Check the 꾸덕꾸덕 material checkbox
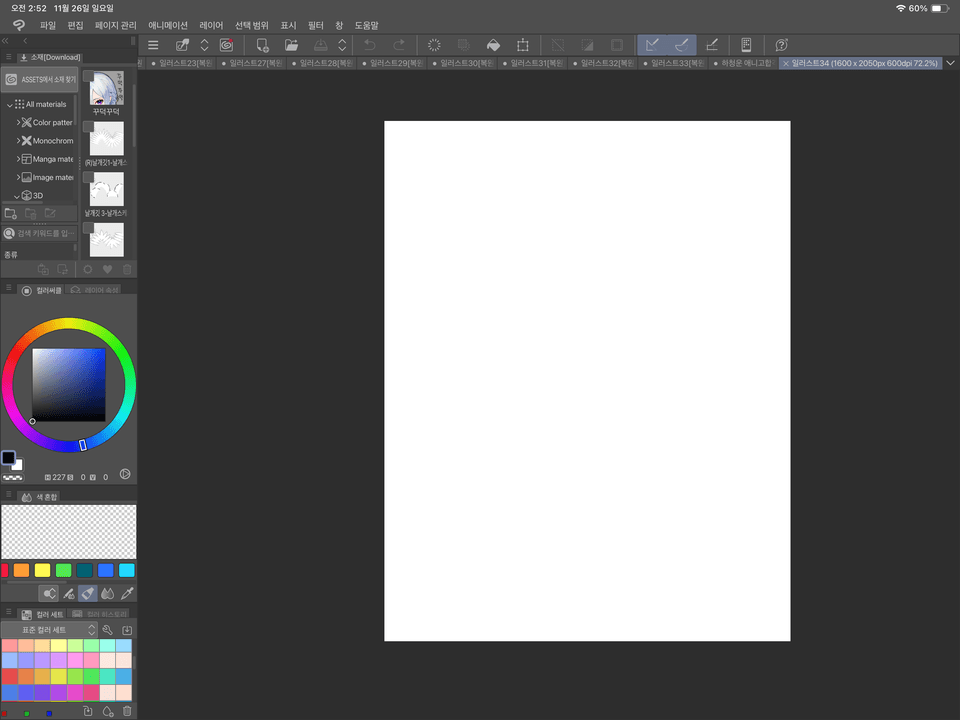Screen dimensions: 960x720 88,76
